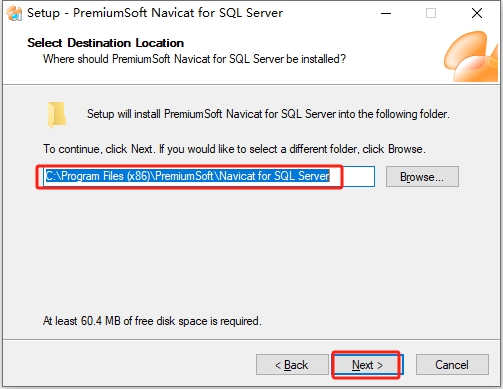Click the 'Select Destination Location' heading
The width and height of the screenshot is (503, 389).
[105, 43]
